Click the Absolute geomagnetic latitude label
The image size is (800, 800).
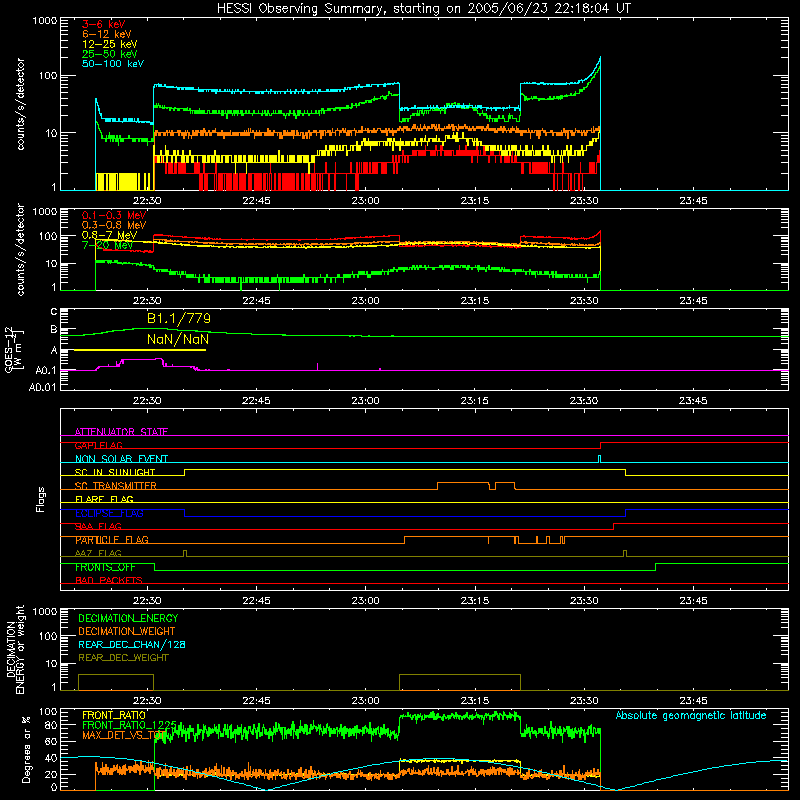click(x=691, y=716)
